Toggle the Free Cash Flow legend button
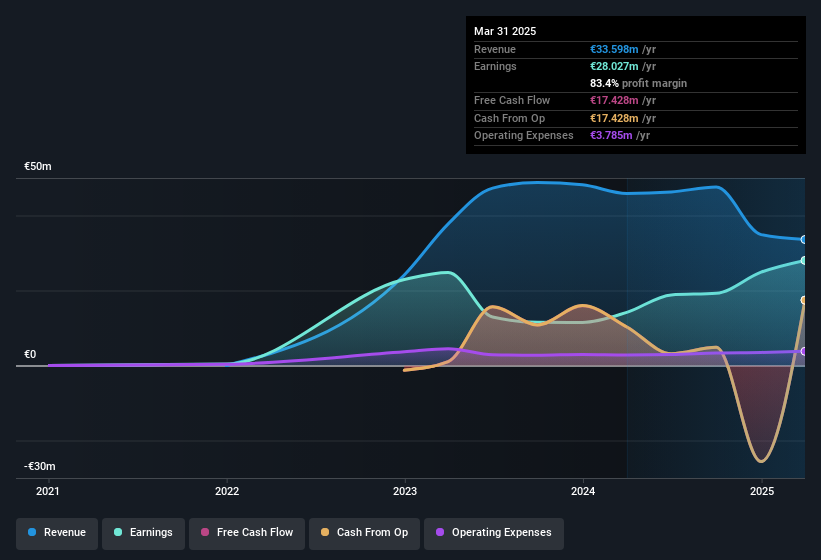This screenshot has width=821, height=560. tap(247, 533)
